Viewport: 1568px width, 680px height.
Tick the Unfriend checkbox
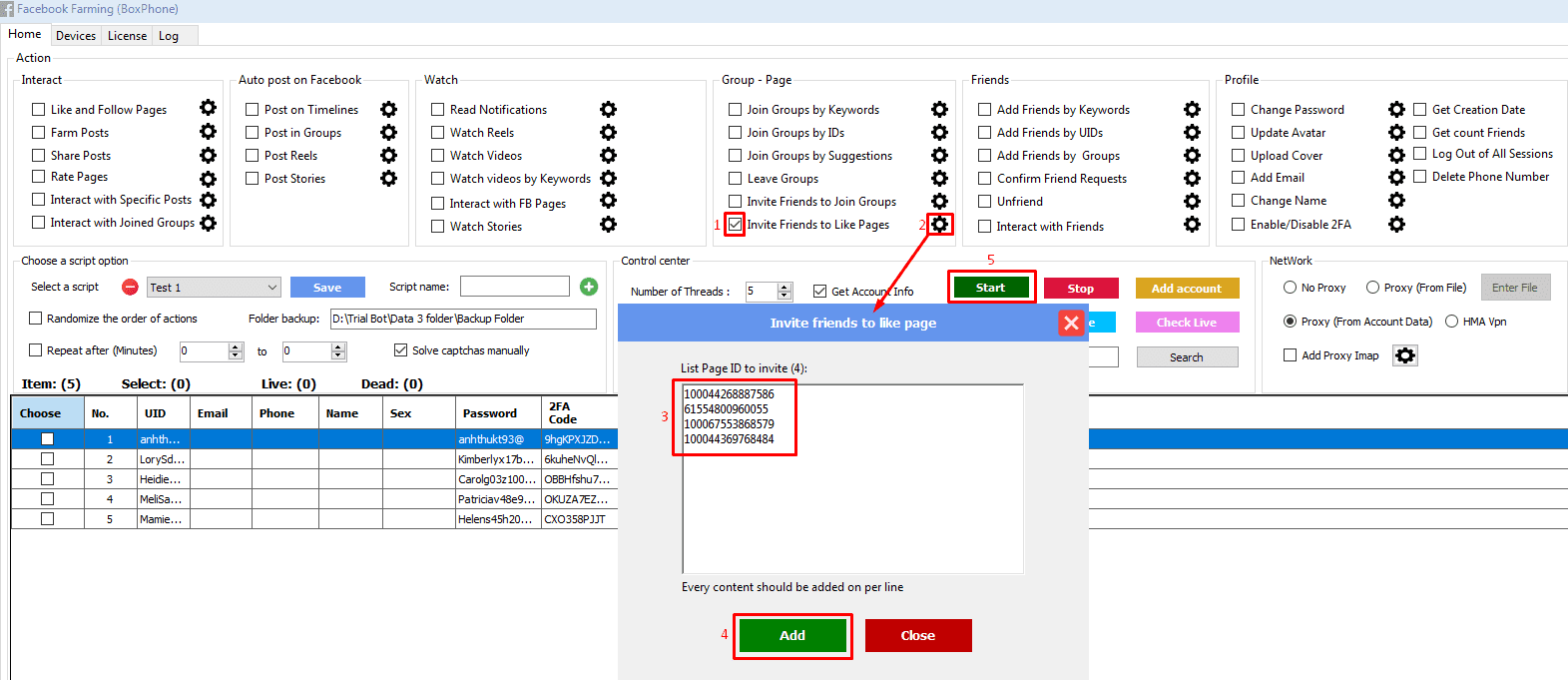[x=985, y=202]
